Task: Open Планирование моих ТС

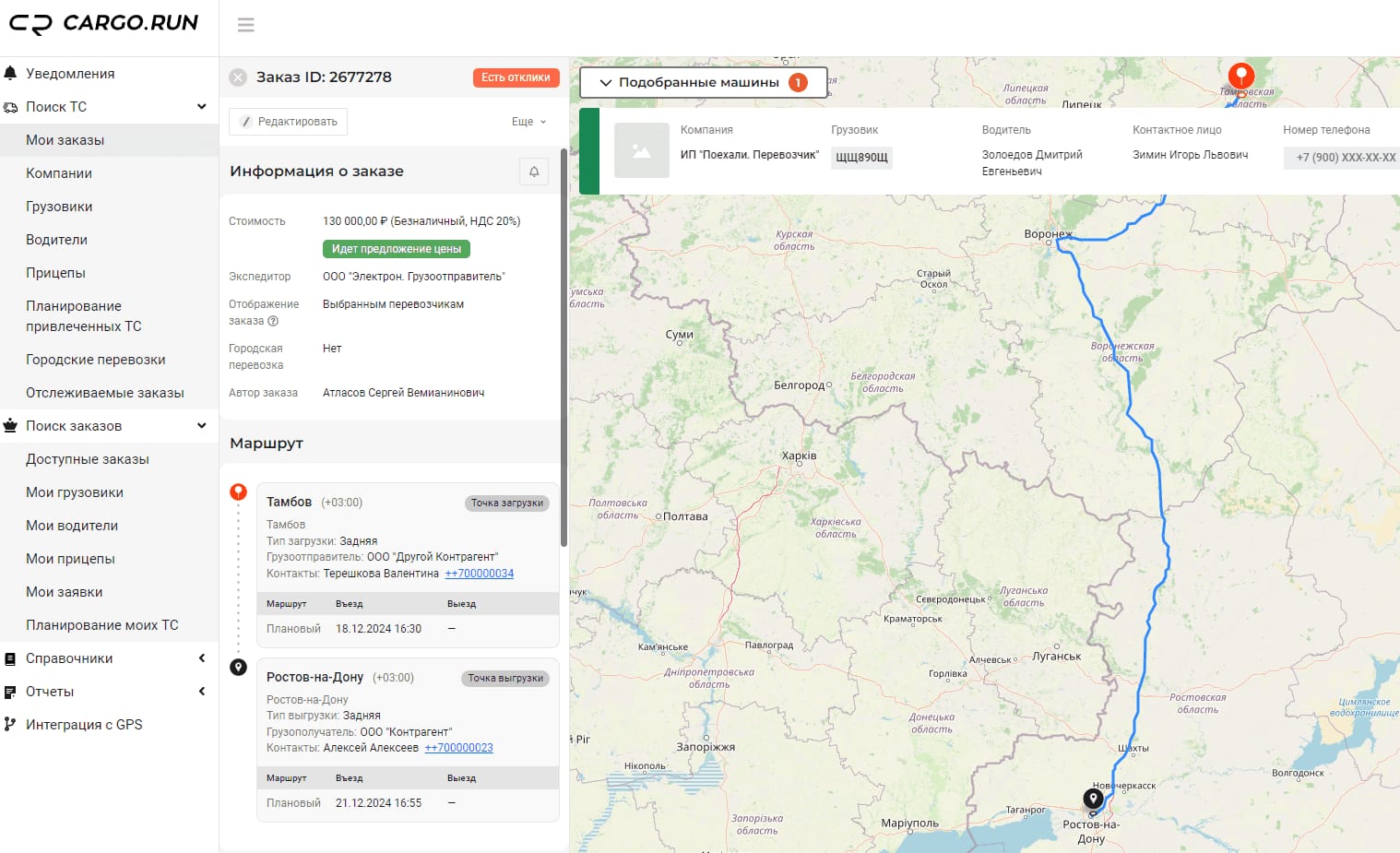Action: [109, 625]
